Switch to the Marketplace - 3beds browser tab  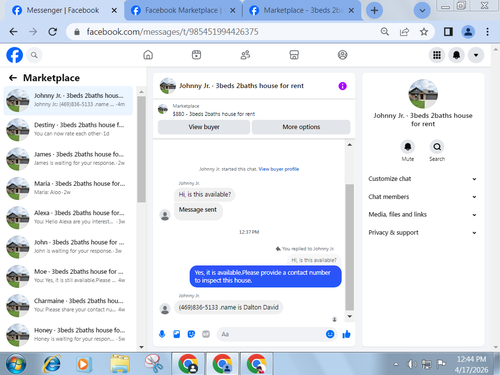coord(302,10)
